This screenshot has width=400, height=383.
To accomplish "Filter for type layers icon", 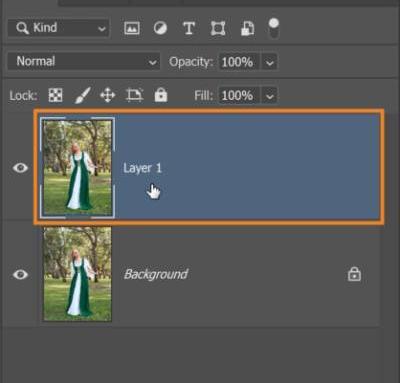I will (189, 29).
